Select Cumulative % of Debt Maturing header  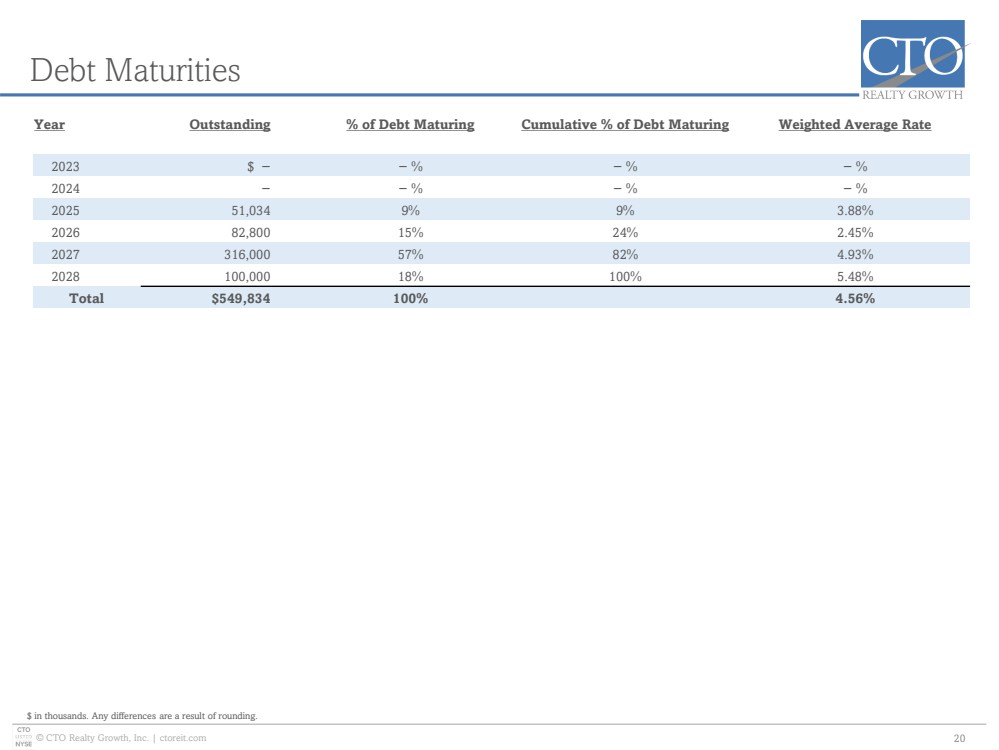(625, 124)
